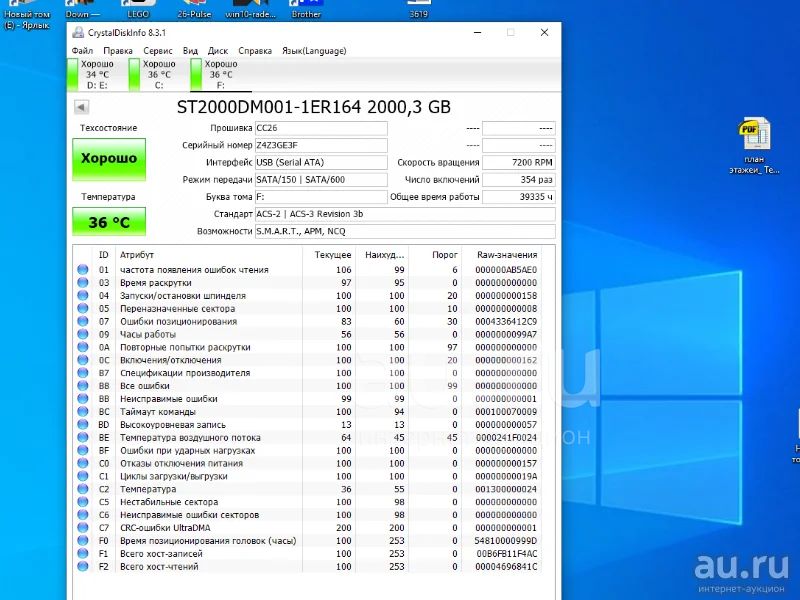Click status circle for attribute 09
Screen dimensions: 800x600
tap(83, 334)
